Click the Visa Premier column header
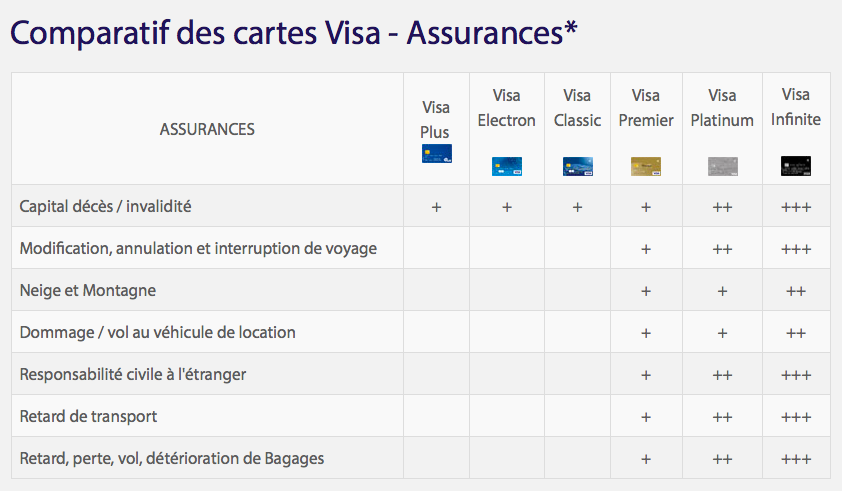The height and width of the screenshot is (491, 842). click(646, 108)
